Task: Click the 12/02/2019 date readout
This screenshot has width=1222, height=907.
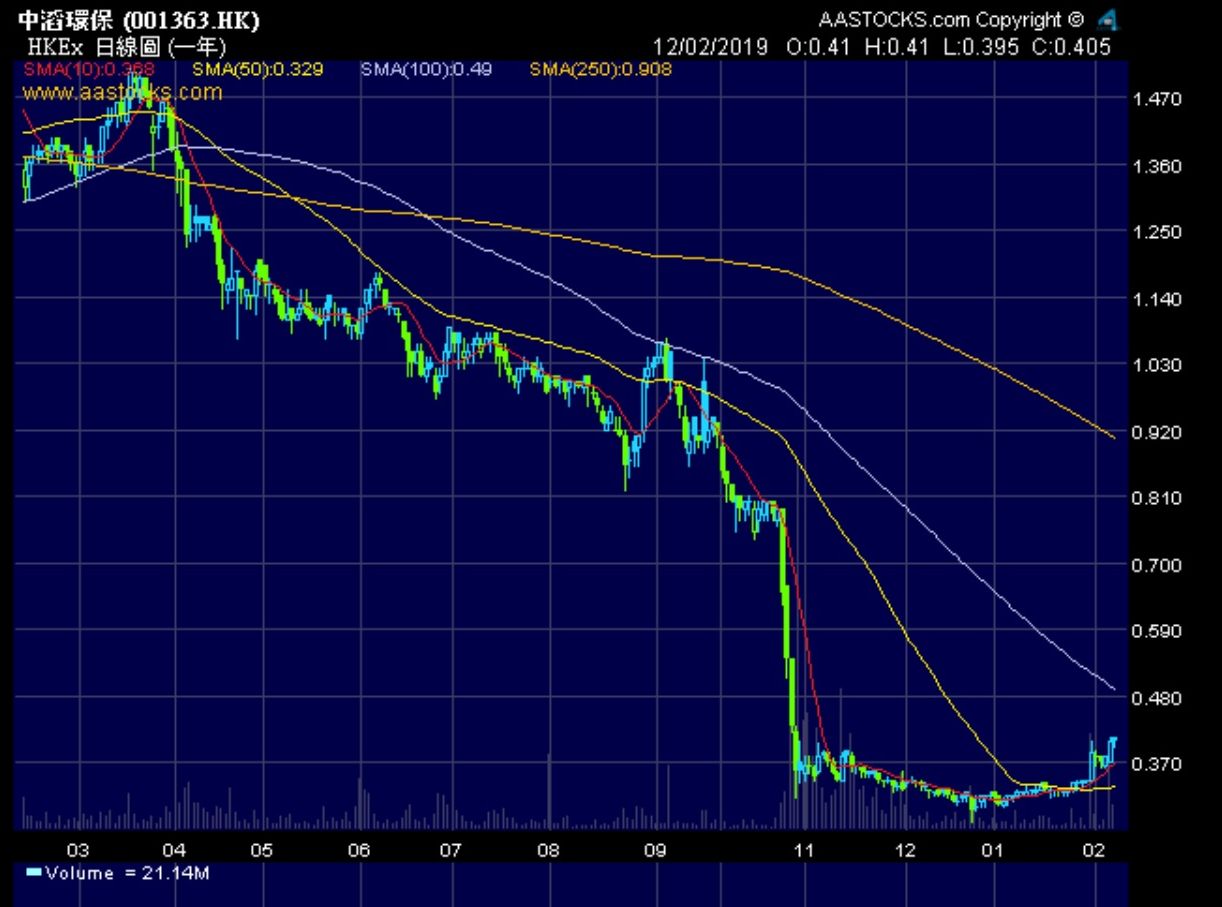Action: coord(710,47)
